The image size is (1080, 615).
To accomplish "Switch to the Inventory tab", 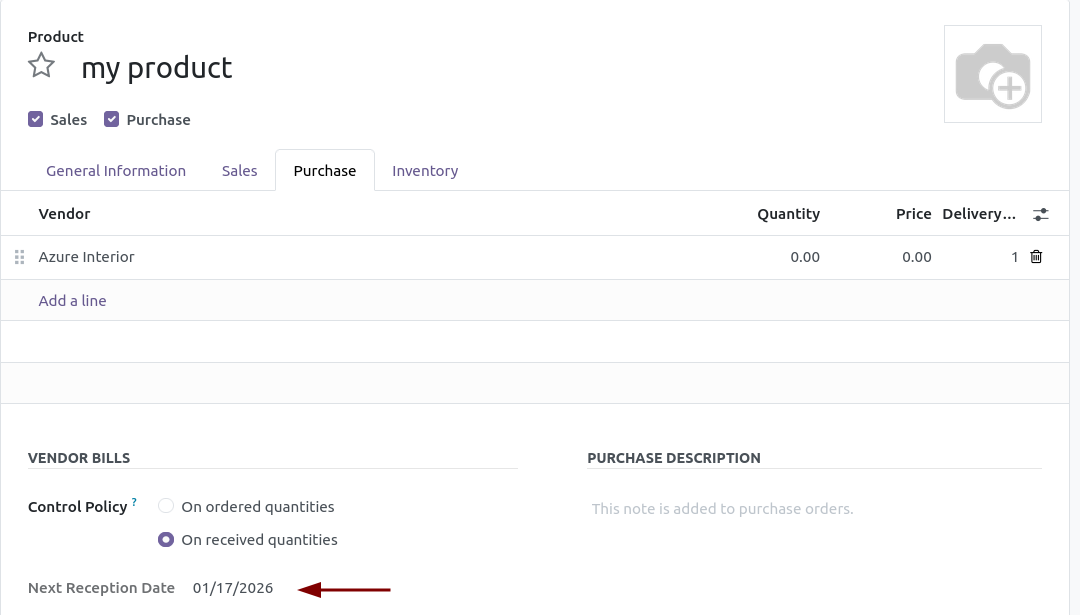I will (425, 170).
